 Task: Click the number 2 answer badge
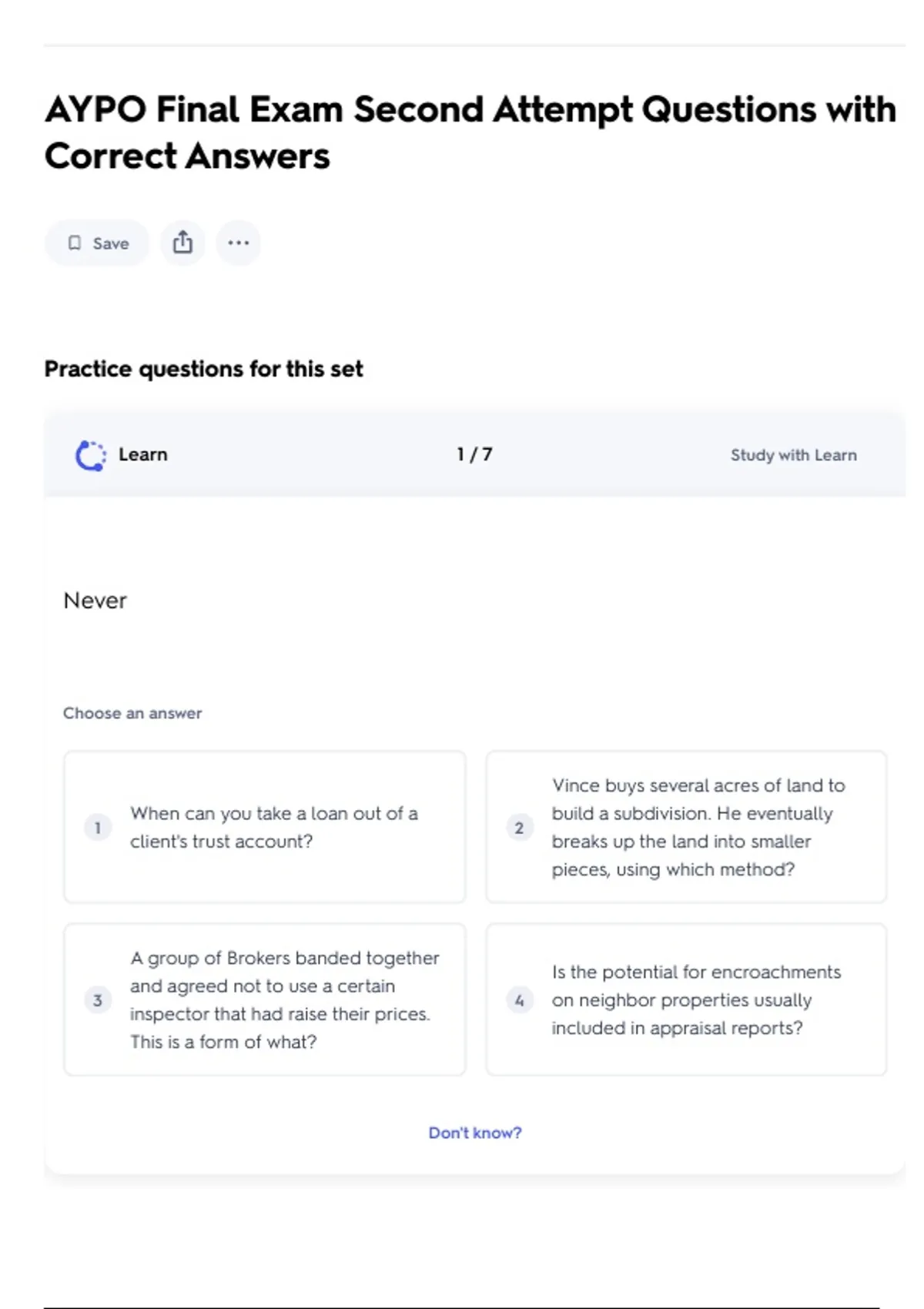[519, 828]
